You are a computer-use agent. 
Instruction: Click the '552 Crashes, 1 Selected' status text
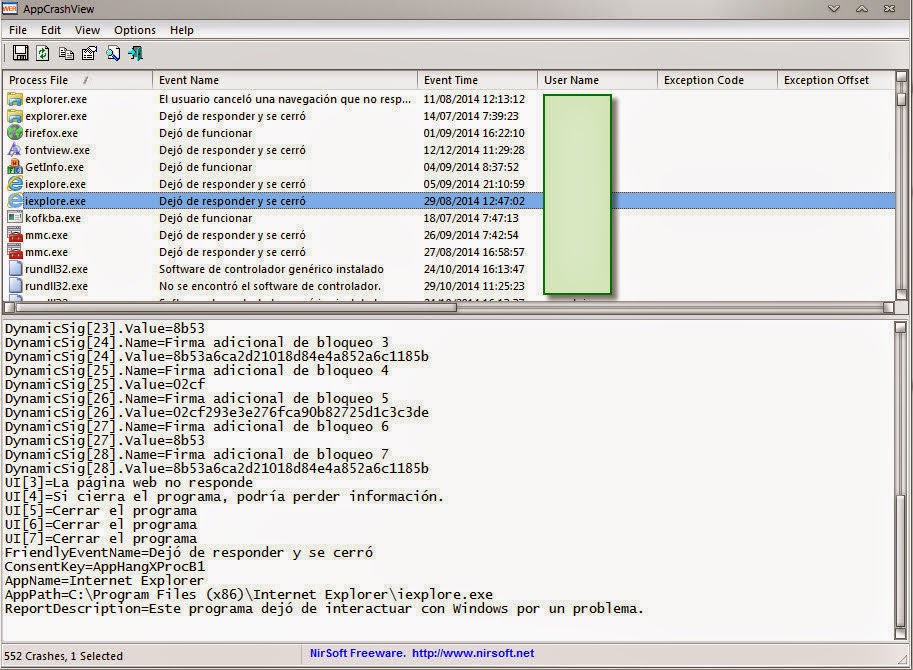coord(63,655)
